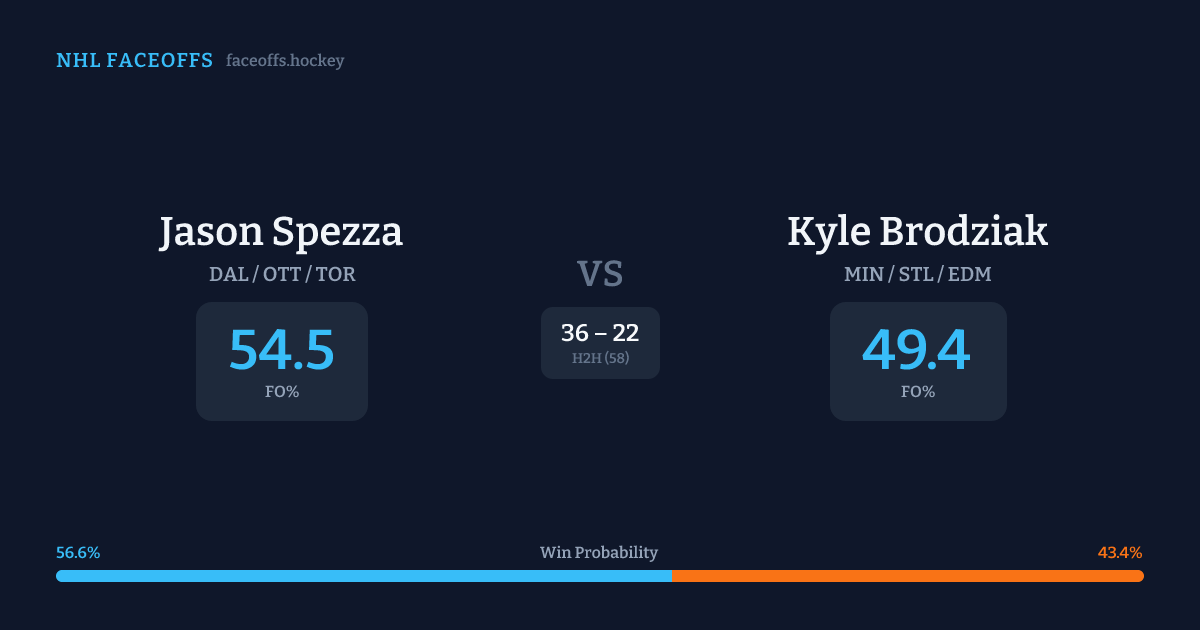The image size is (1200, 630).
Task: Select the Kyle Brodziak player name
Action: tap(917, 232)
